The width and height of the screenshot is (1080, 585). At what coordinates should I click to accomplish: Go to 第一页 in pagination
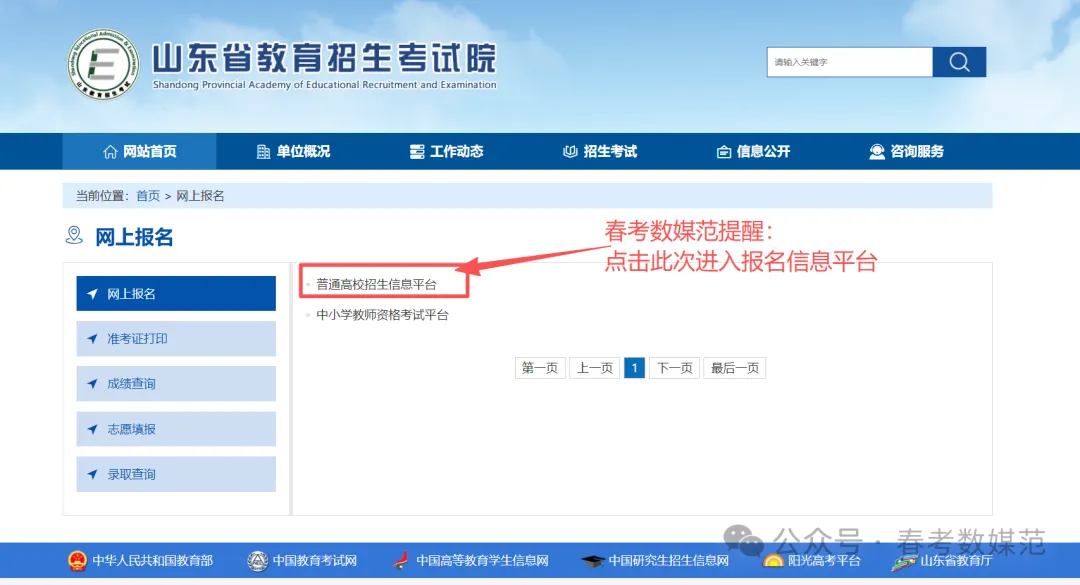[540, 368]
